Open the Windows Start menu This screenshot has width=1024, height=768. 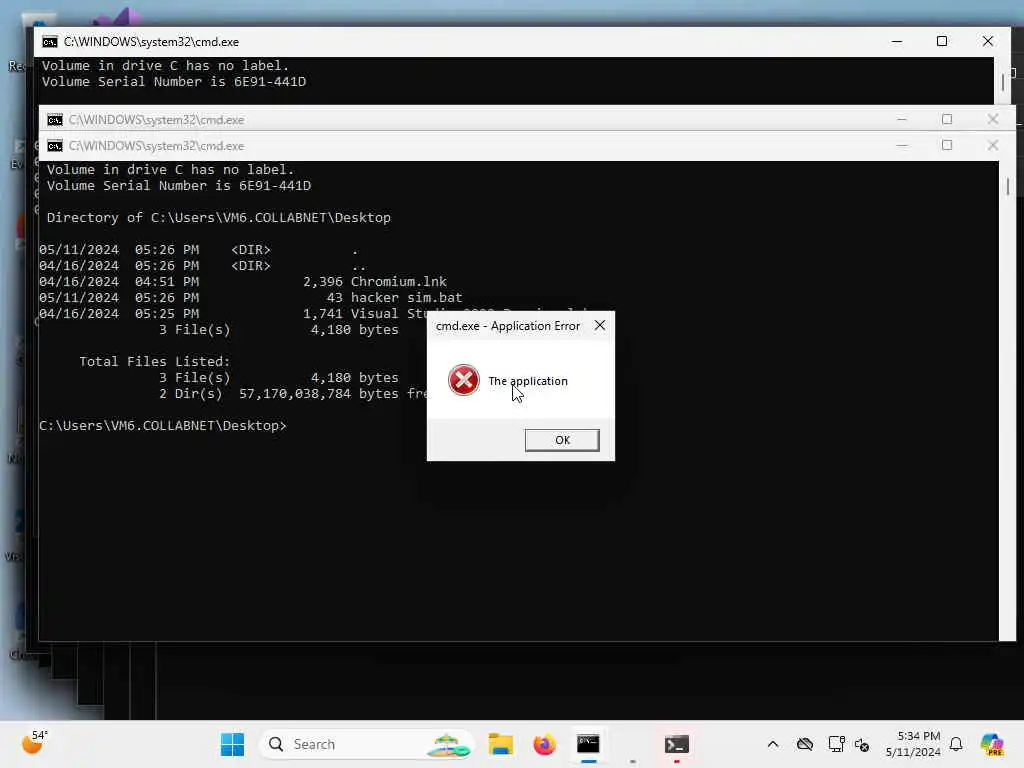232,744
